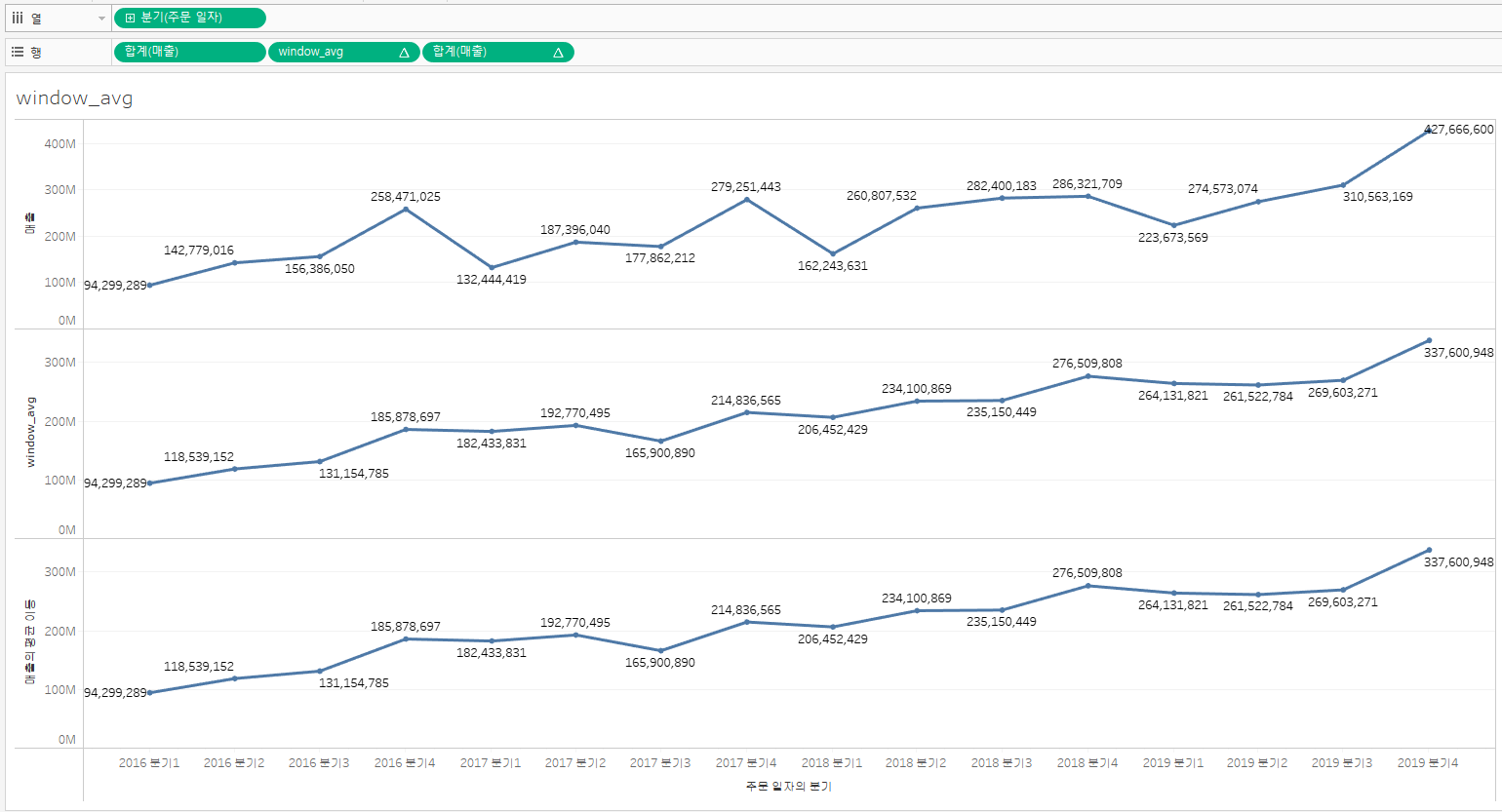Click 118,539,152 label in the middle window_avg chart
The image size is (1502, 812).
point(199,456)
